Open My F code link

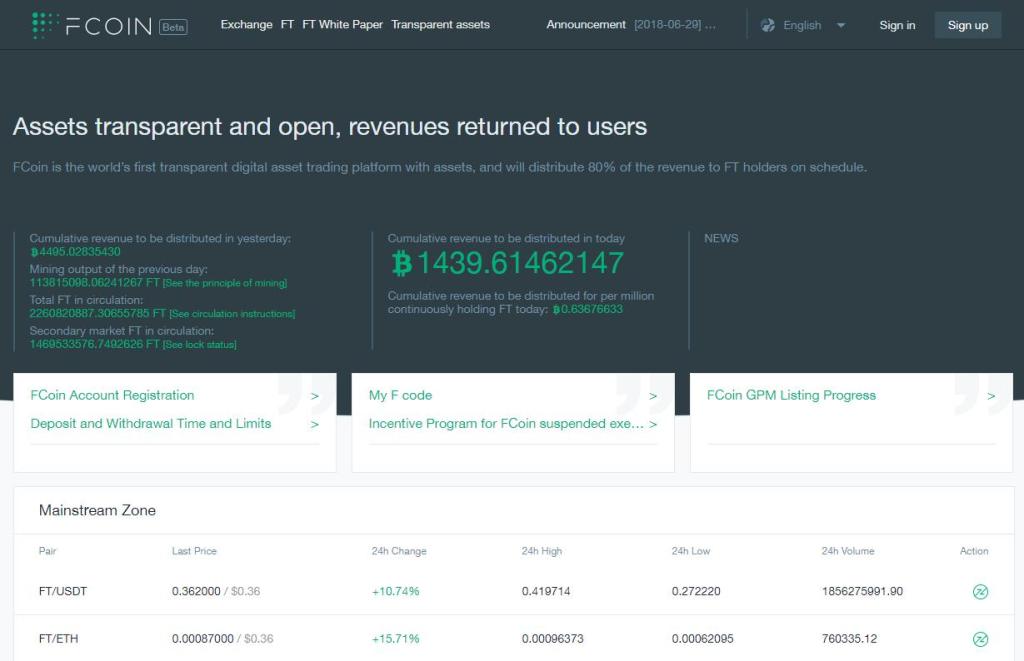pos(400,395)
